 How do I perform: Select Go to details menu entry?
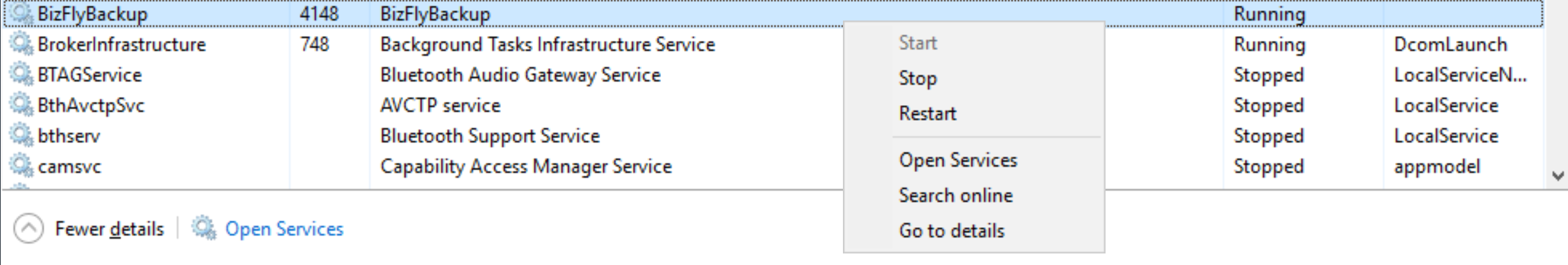pyautogui.click(x=952, y=230)
